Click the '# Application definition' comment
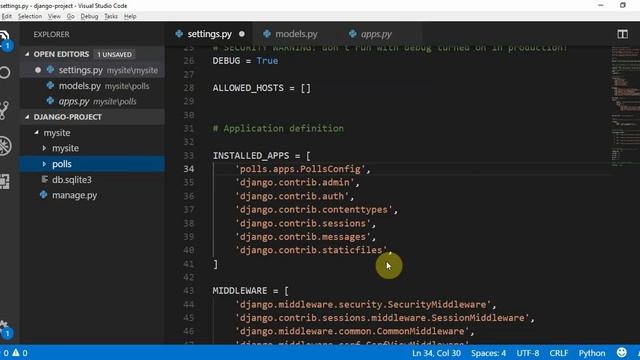The height and width of the screenshot is (360, 640). [x=278, y=128]
